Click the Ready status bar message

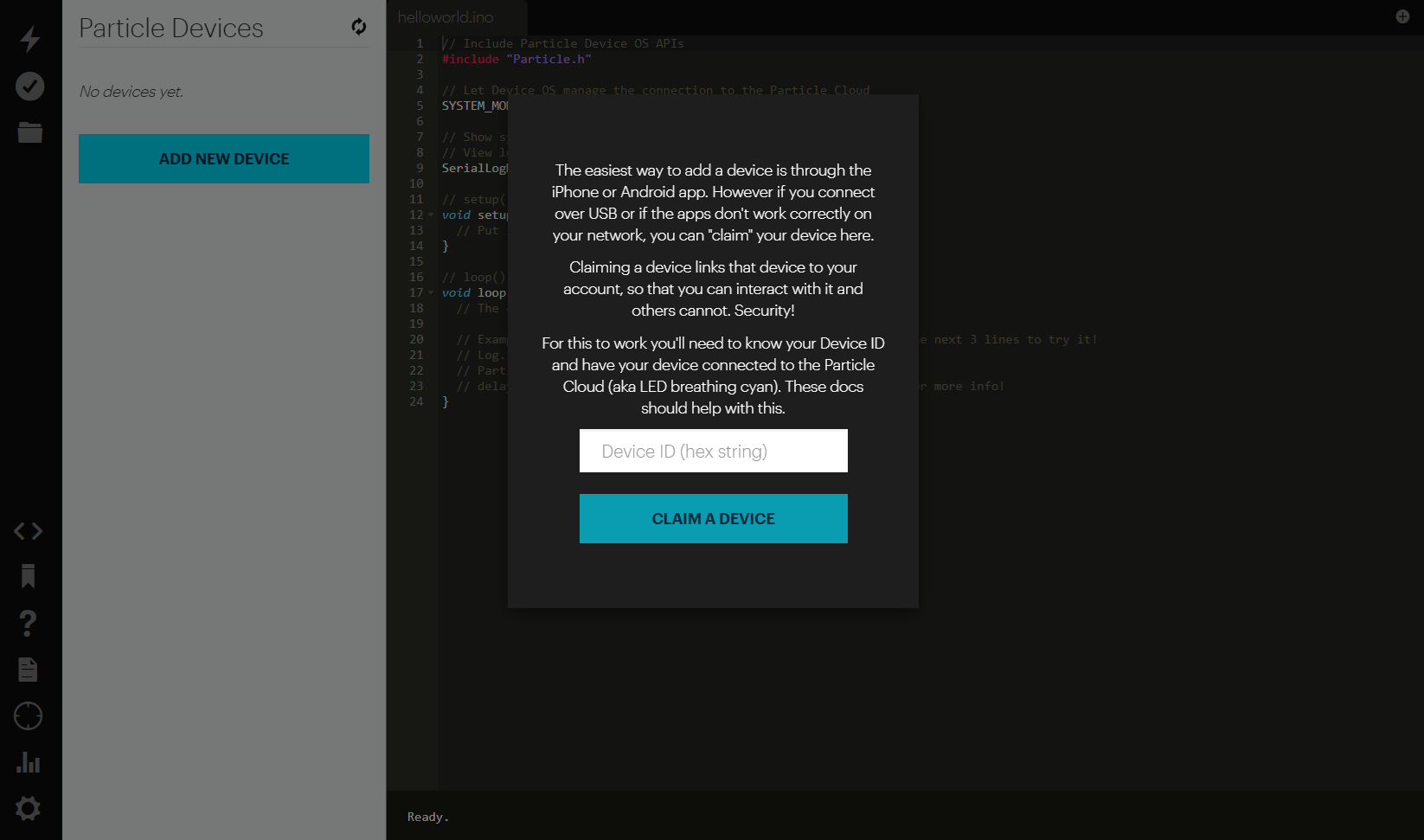(427, 817)
